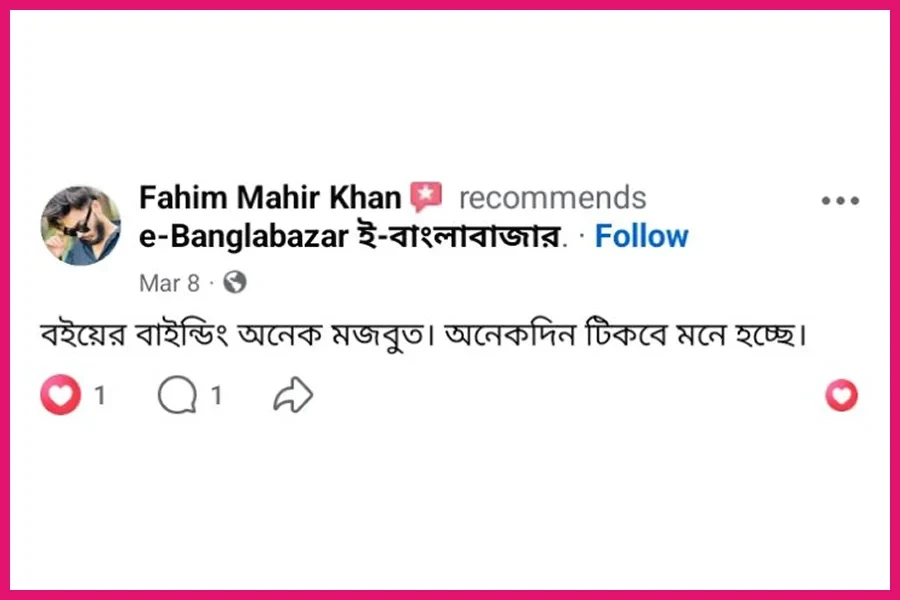The height and width of the screenshot is (600, 900).
Task: Open the three-dot post options menu
Action: (x=840, y=199)
